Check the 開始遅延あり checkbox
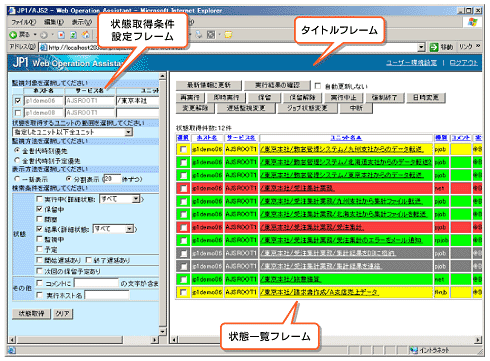This screenshot has width=490, height=361. 39,260
